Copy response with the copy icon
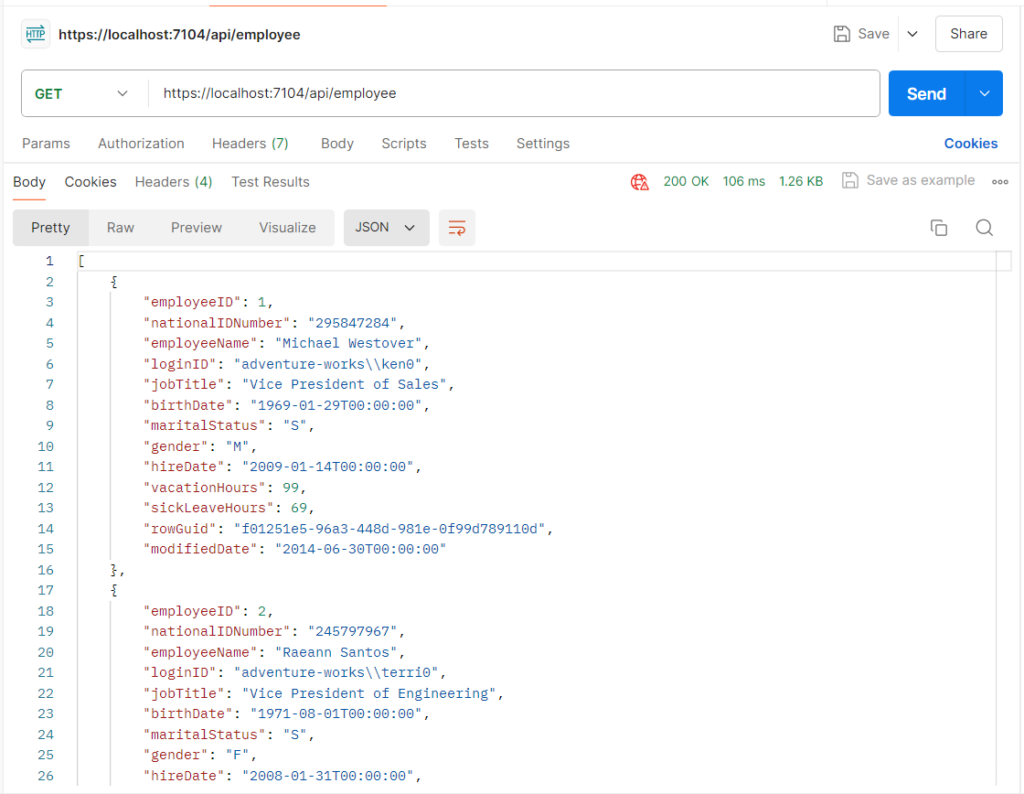 point(938,227)
